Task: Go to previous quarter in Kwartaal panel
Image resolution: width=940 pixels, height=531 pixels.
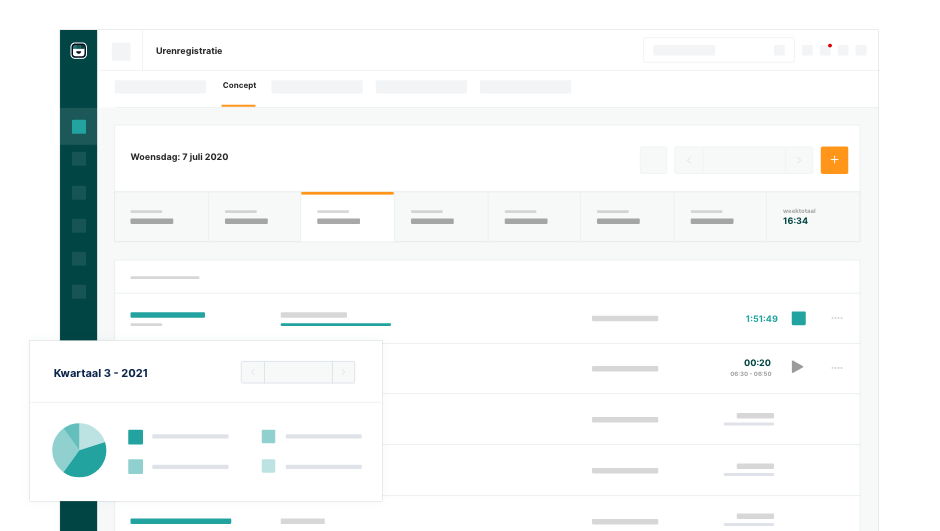Action: pos(253,373)
